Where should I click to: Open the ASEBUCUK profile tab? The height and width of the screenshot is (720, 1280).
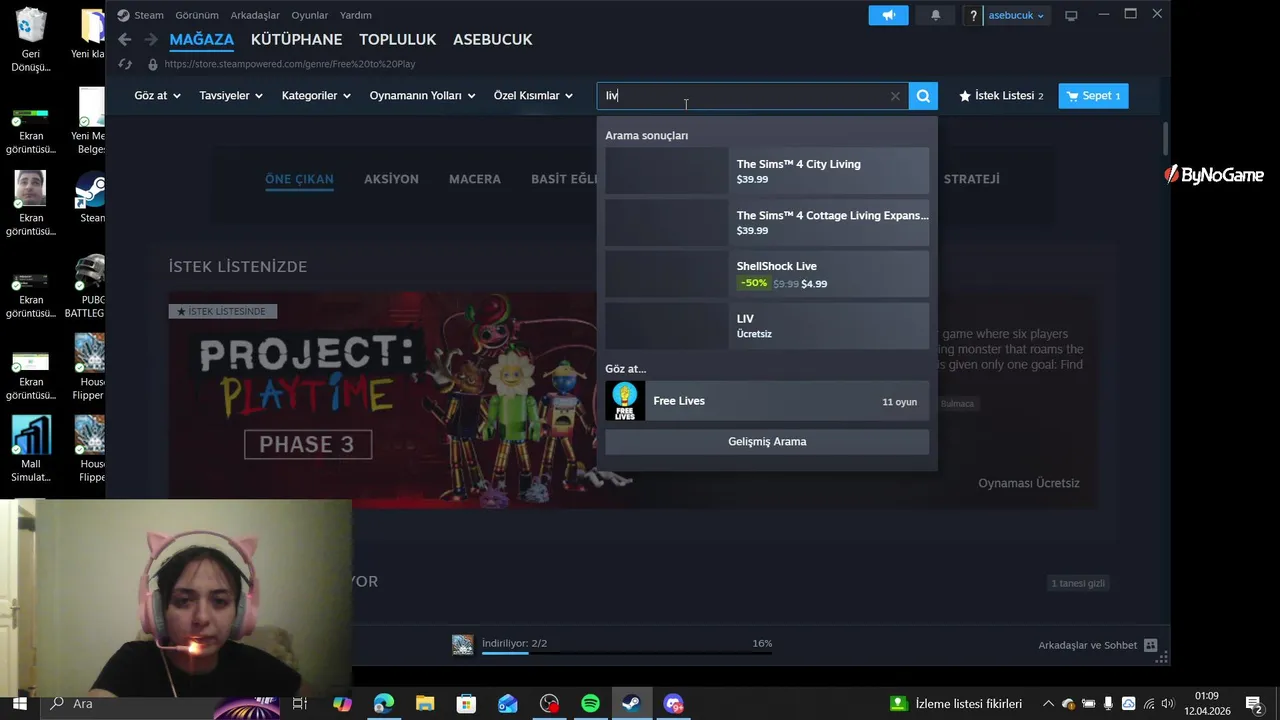click(493, 39)
